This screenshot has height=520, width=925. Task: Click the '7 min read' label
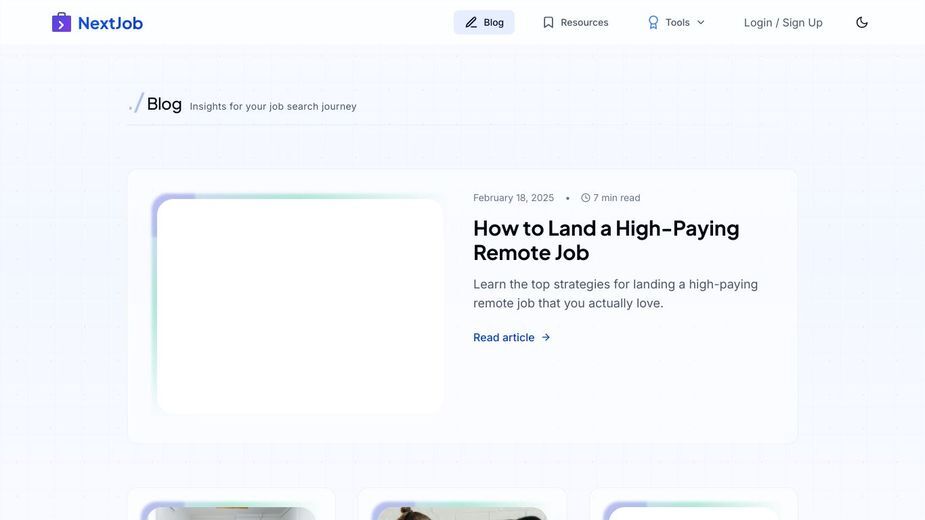pyautogui.click(x=616, y=198)
